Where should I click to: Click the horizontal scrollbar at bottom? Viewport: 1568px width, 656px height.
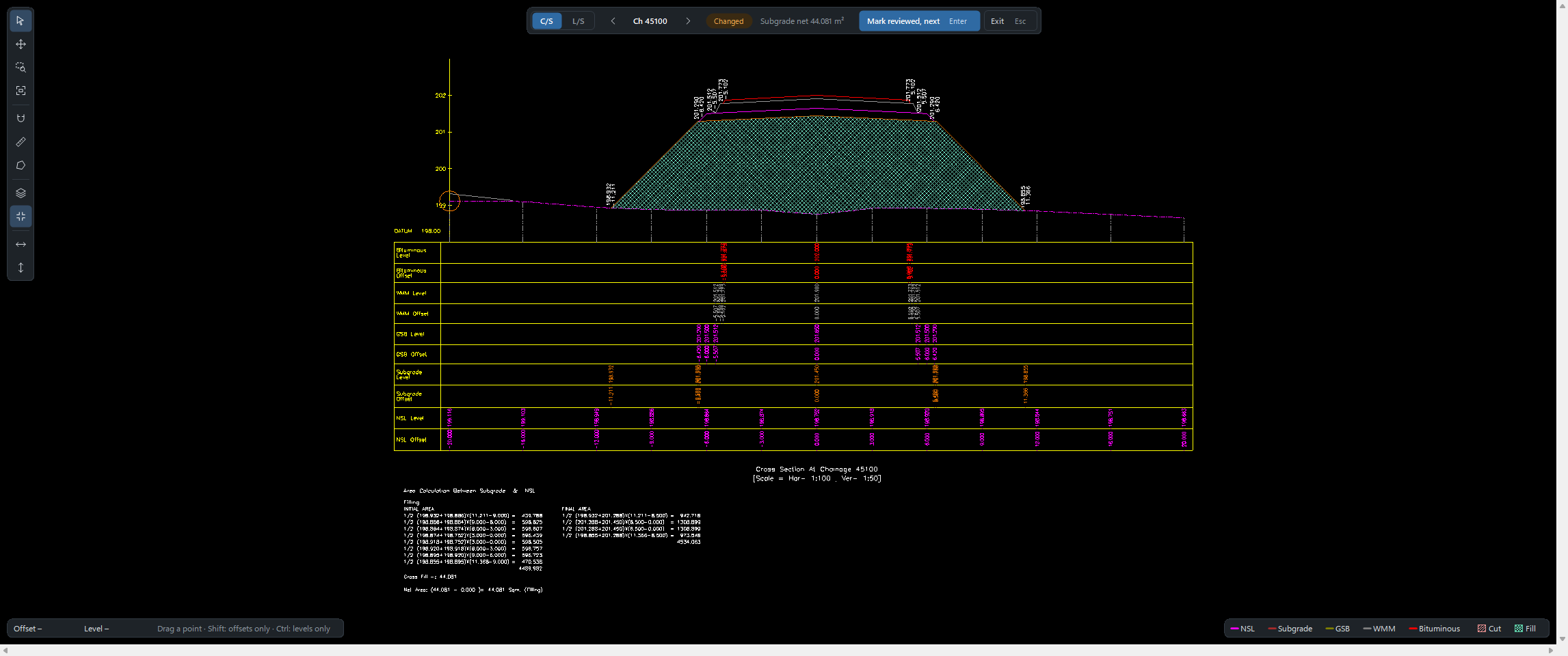pos(778,651)
